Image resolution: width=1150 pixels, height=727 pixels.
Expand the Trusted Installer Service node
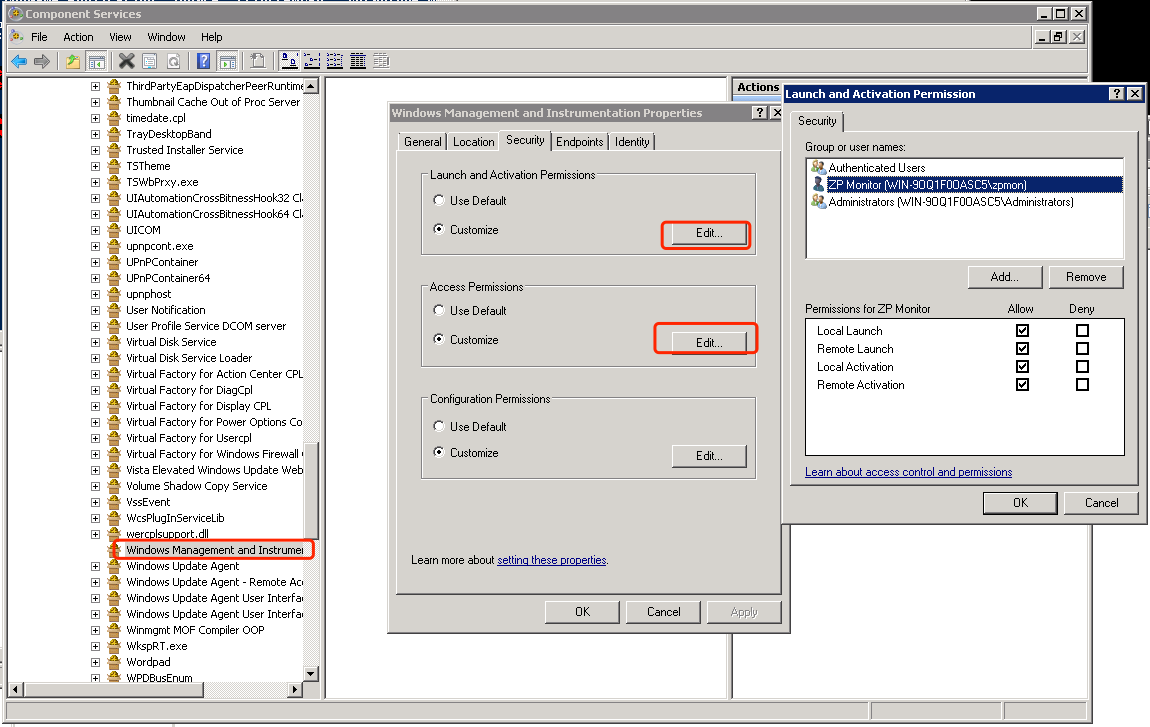[x=96, y=150]
